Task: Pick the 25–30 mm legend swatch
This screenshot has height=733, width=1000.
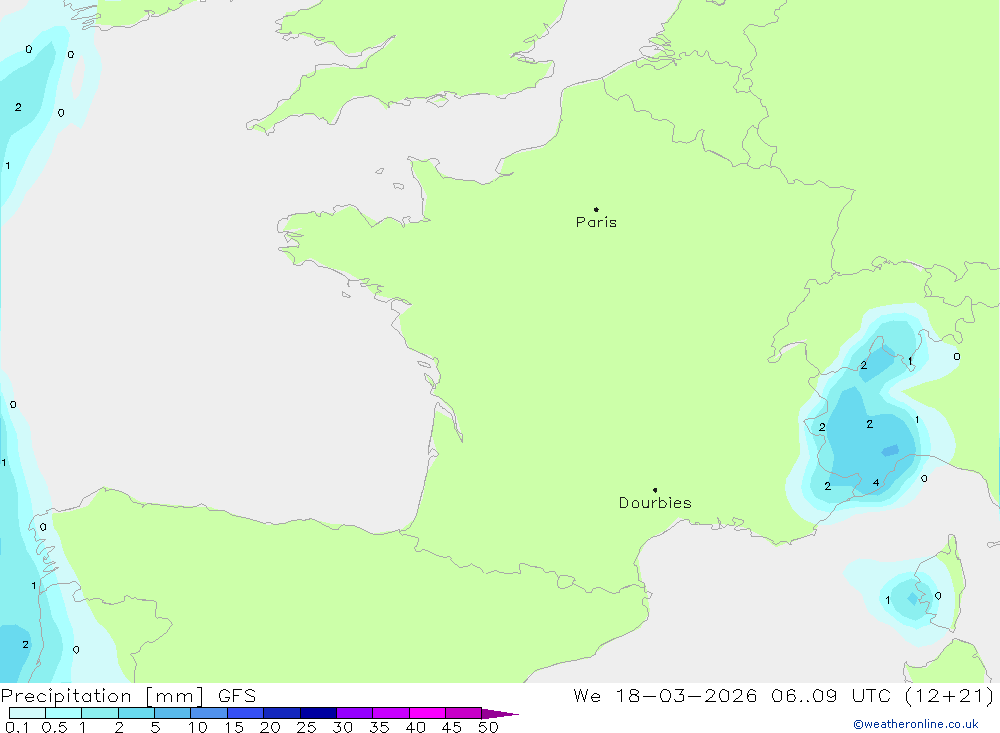Action: click(318, 713)
